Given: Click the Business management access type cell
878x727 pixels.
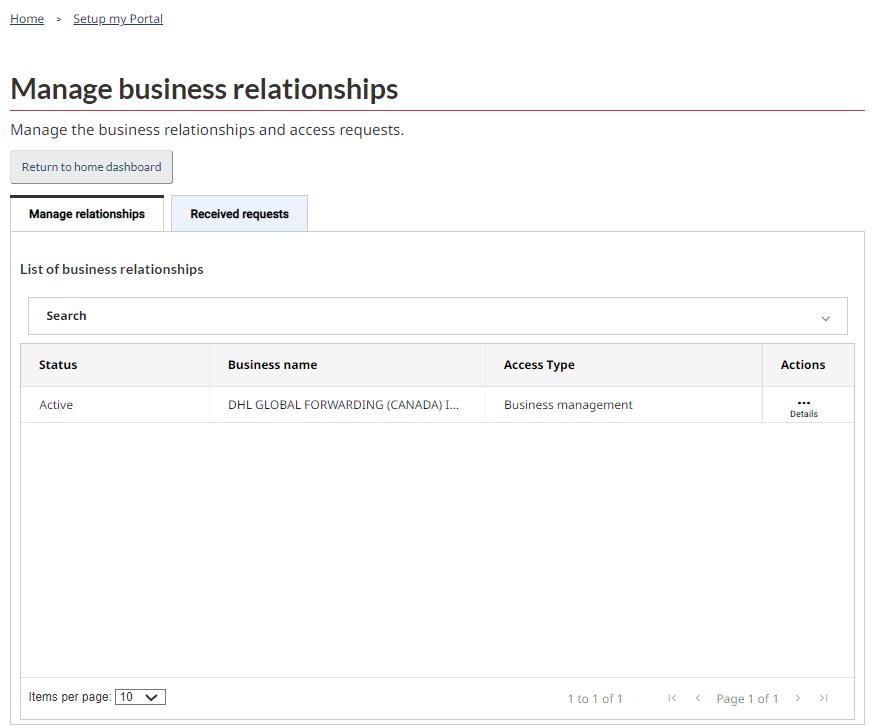Looking at the screenshot, I should point(568,405).
